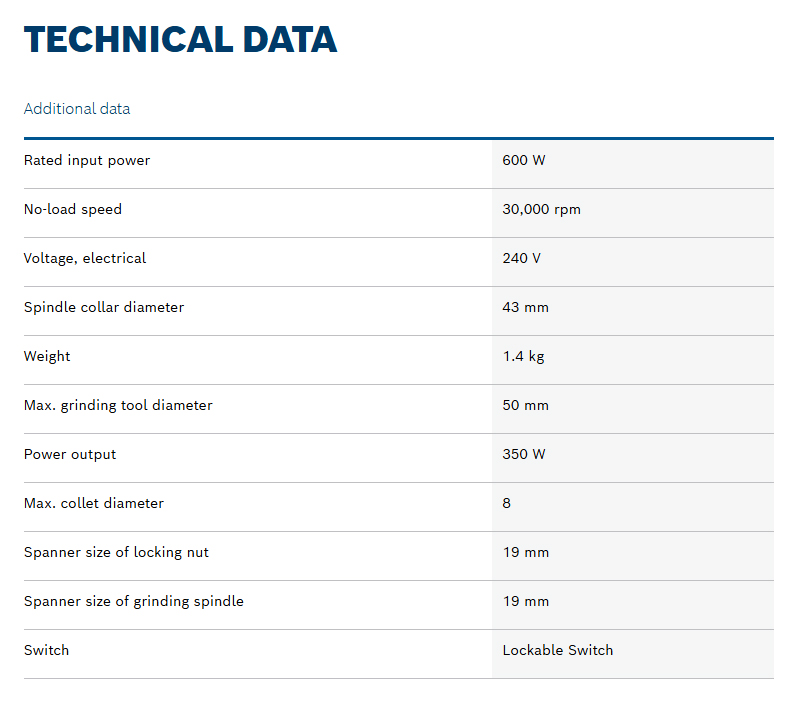Click the Weight row label
Viewport: 802px width, 705px height.
point(47,356)
